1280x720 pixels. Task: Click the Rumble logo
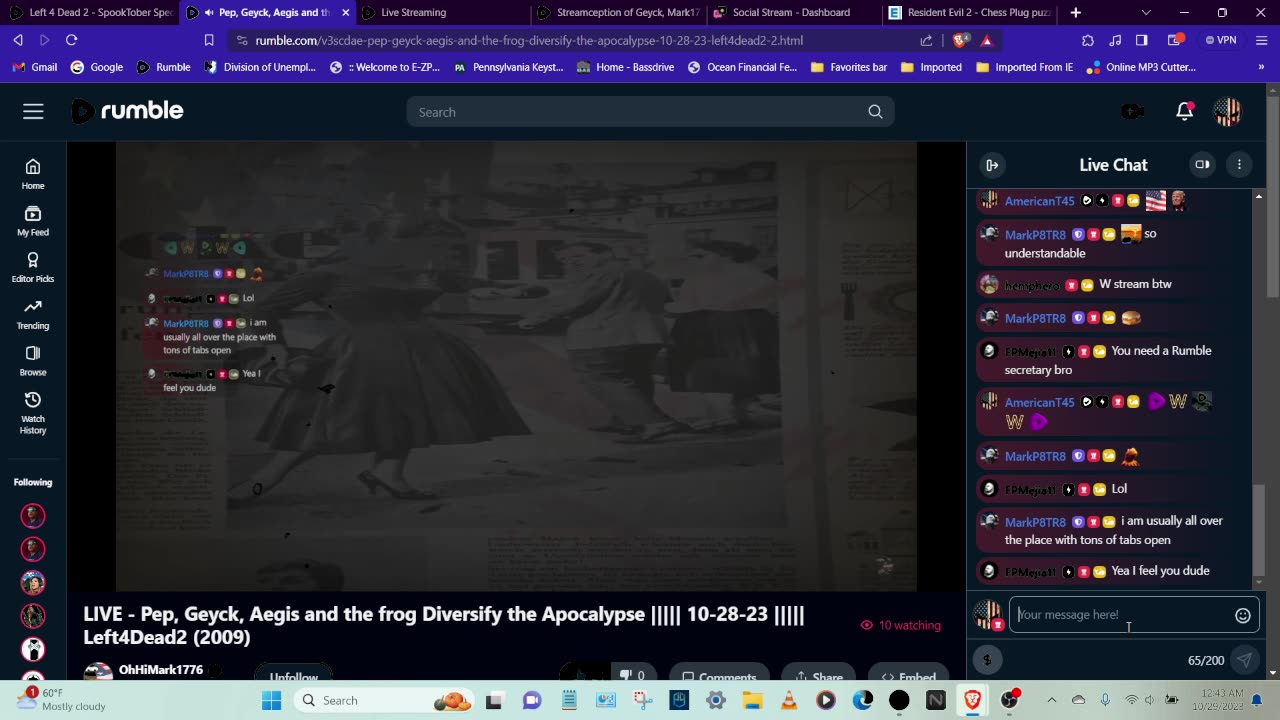pyautogui.click(x=127, y=111)
